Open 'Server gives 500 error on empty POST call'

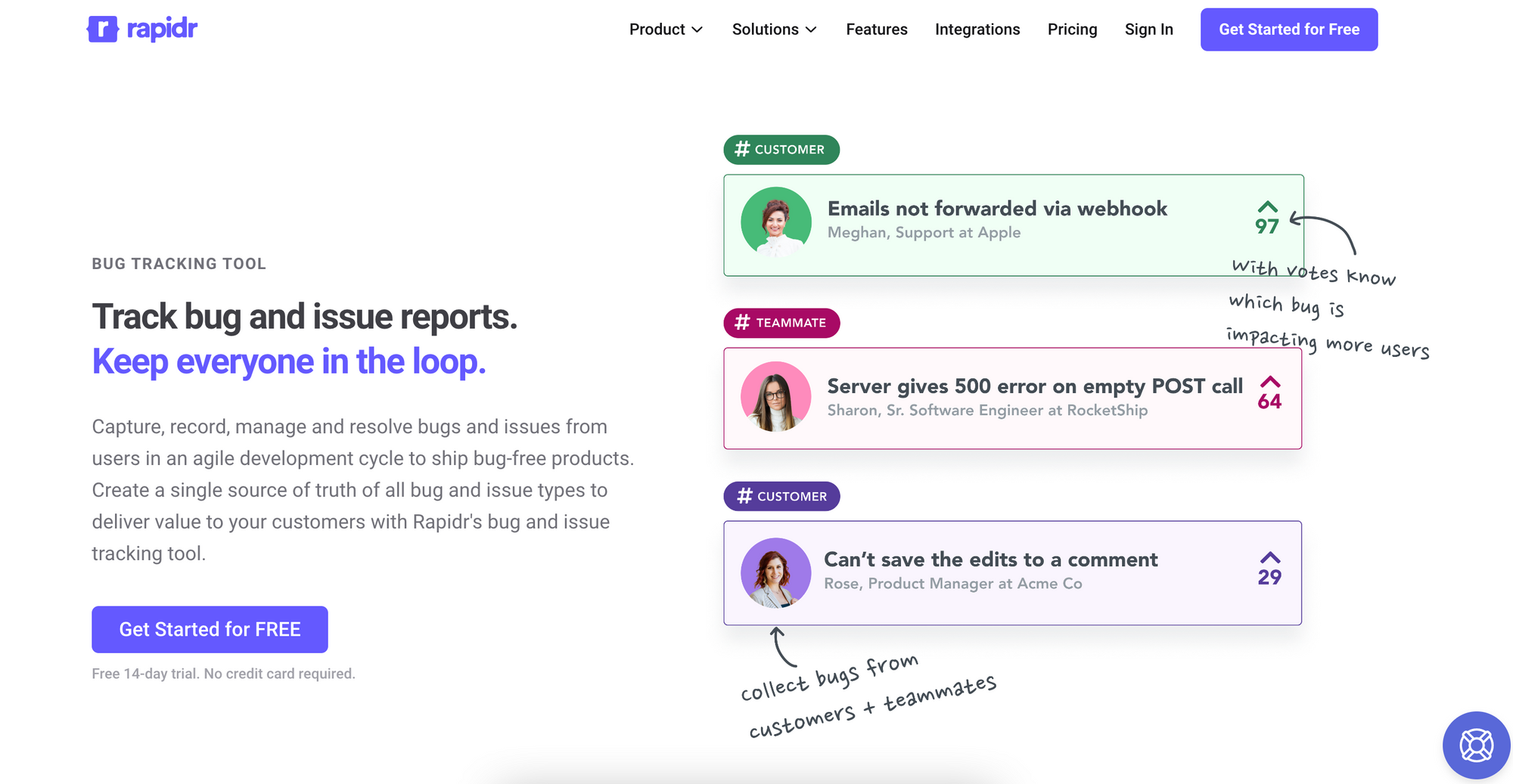[1035, 386]
